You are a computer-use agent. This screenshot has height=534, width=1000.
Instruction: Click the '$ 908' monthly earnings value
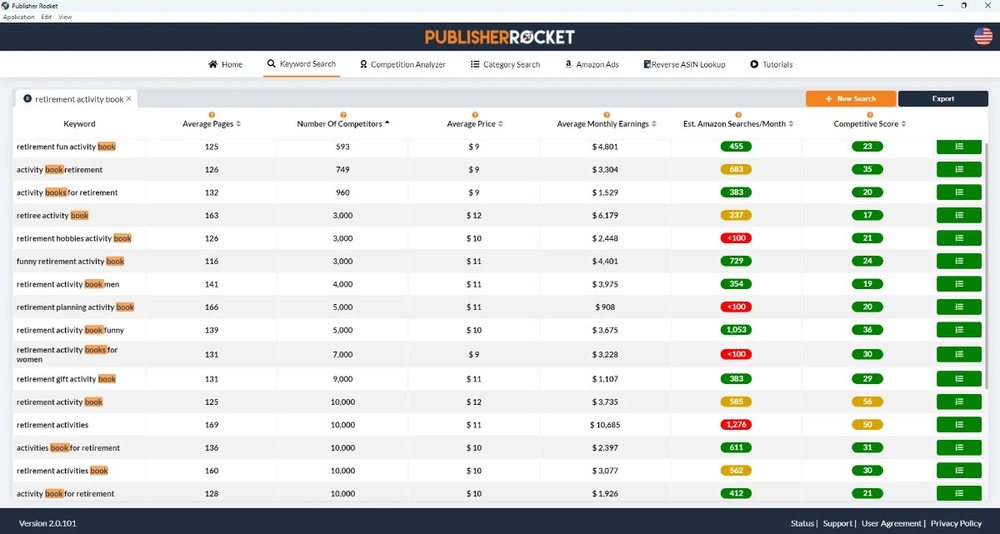(x=605, y=308)
